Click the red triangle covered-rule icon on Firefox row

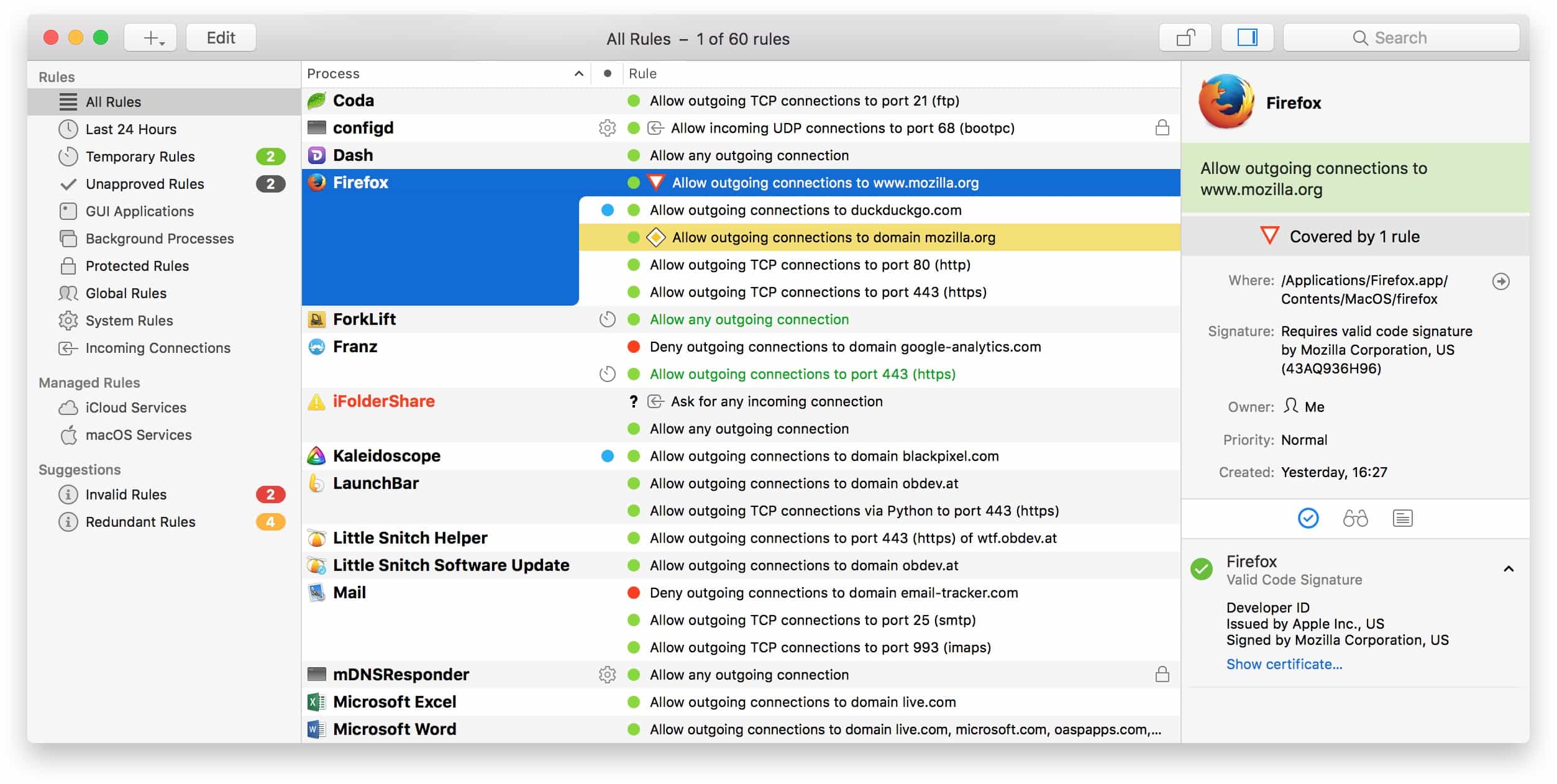655,183
